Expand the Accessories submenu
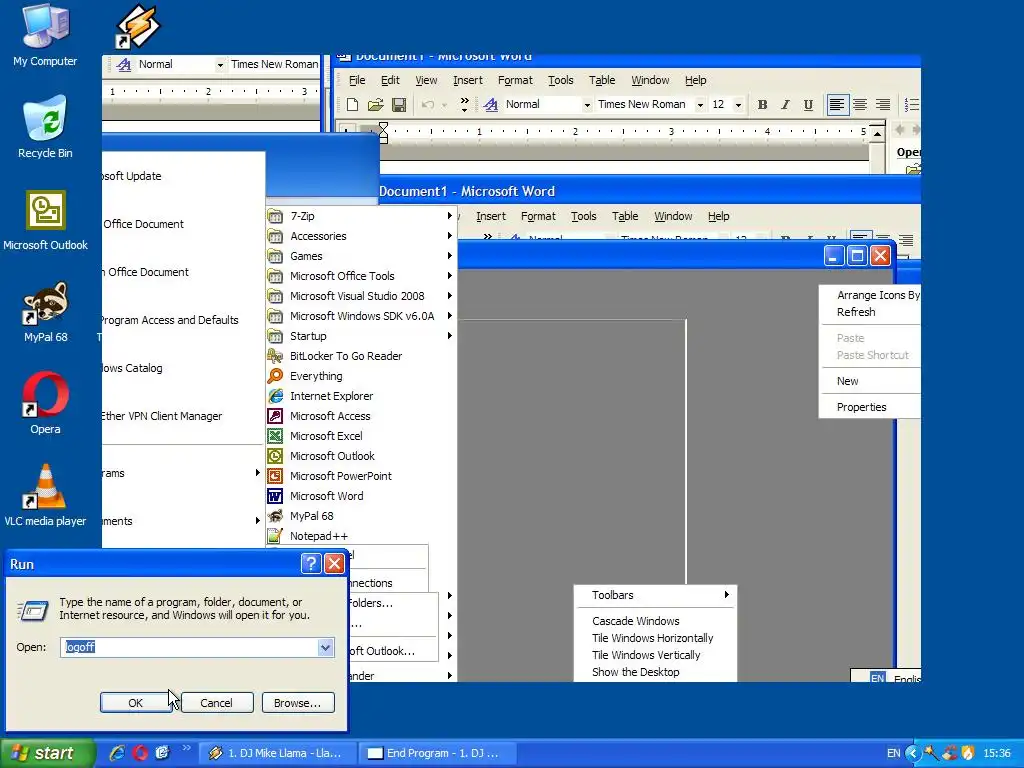This screenshot has height=768, width=1024. 361,236
